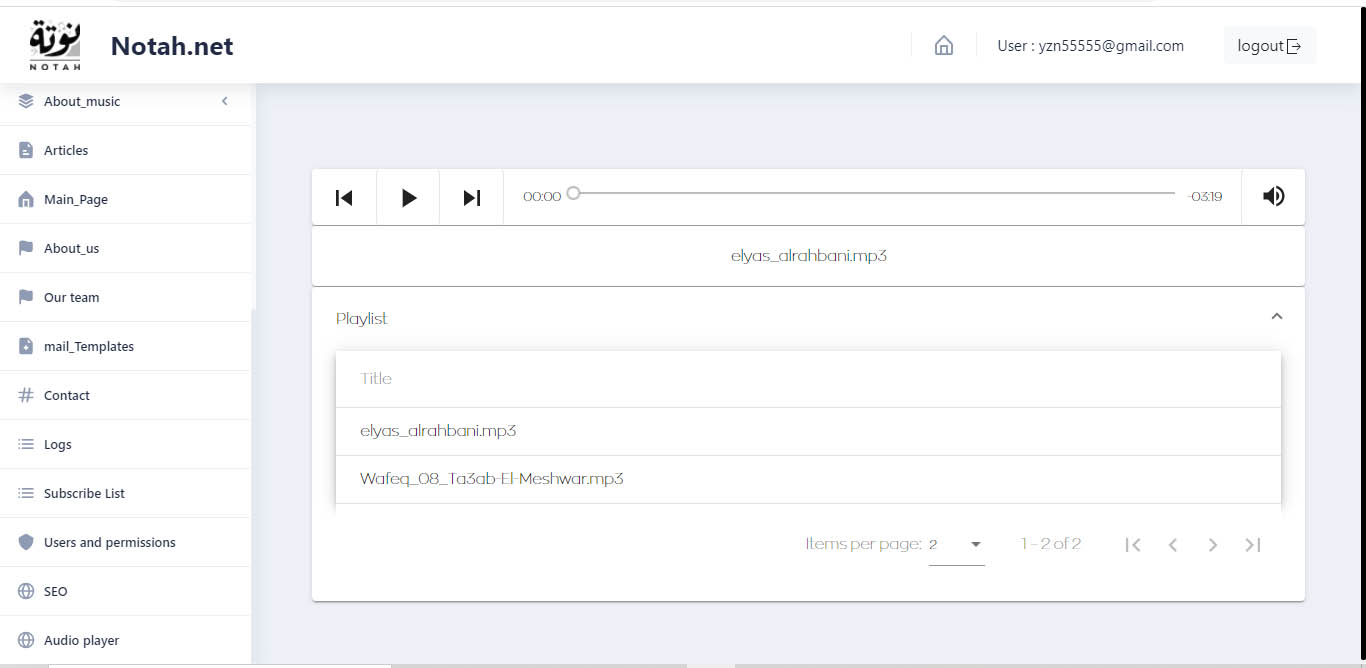1366x668 pixels.
Task: Go to next playlist page arrow
Action: click(1212, 545)
